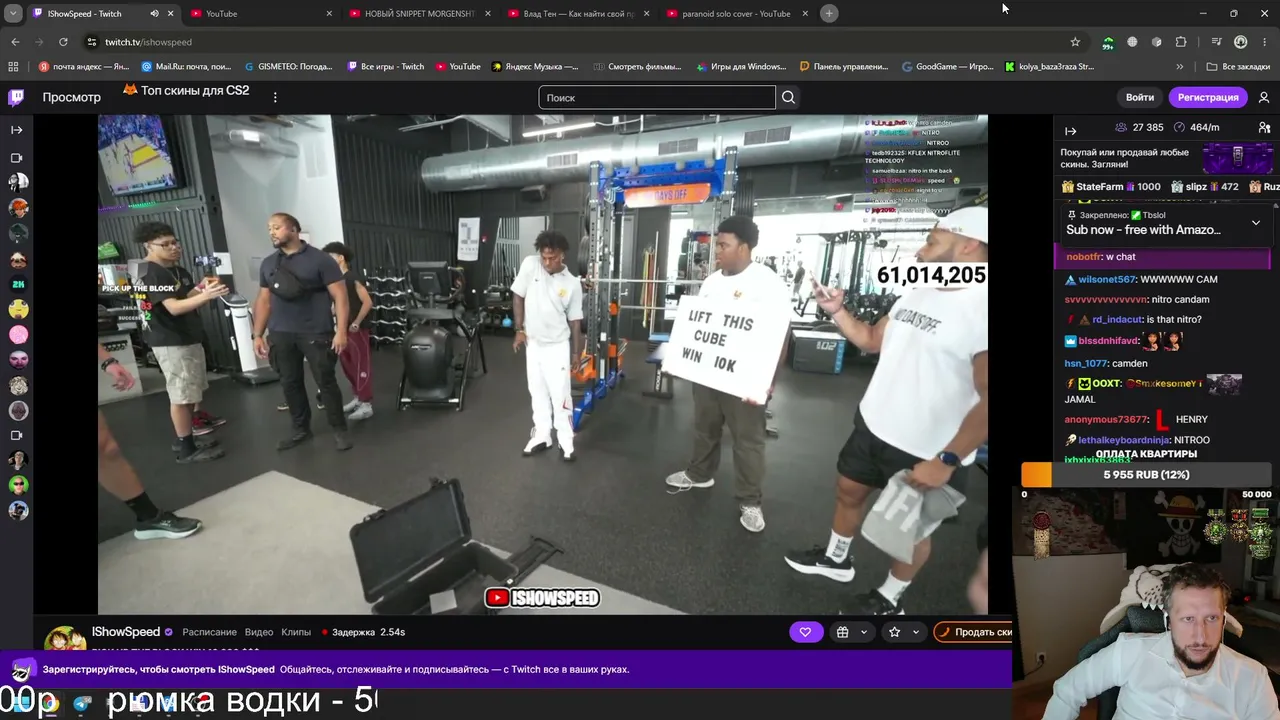This screenshot has height=720, width=1280.
Task: Expand the pinned "Sub now" message chevron
Action: coord(1256,223)
